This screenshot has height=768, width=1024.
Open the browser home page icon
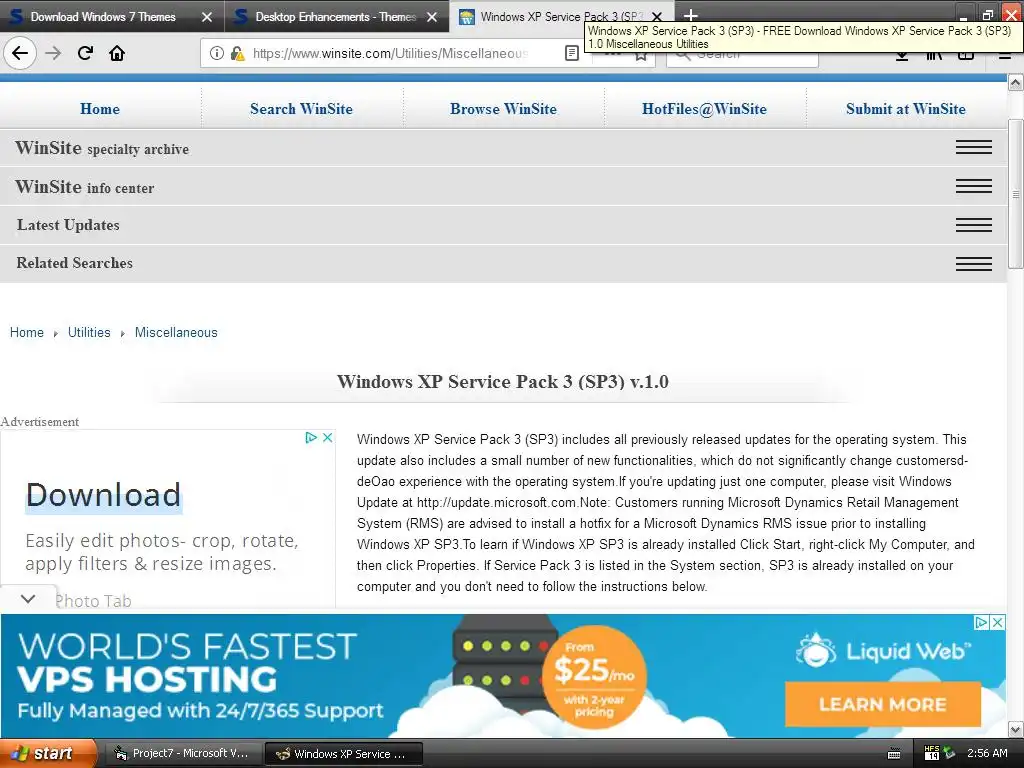117,53
